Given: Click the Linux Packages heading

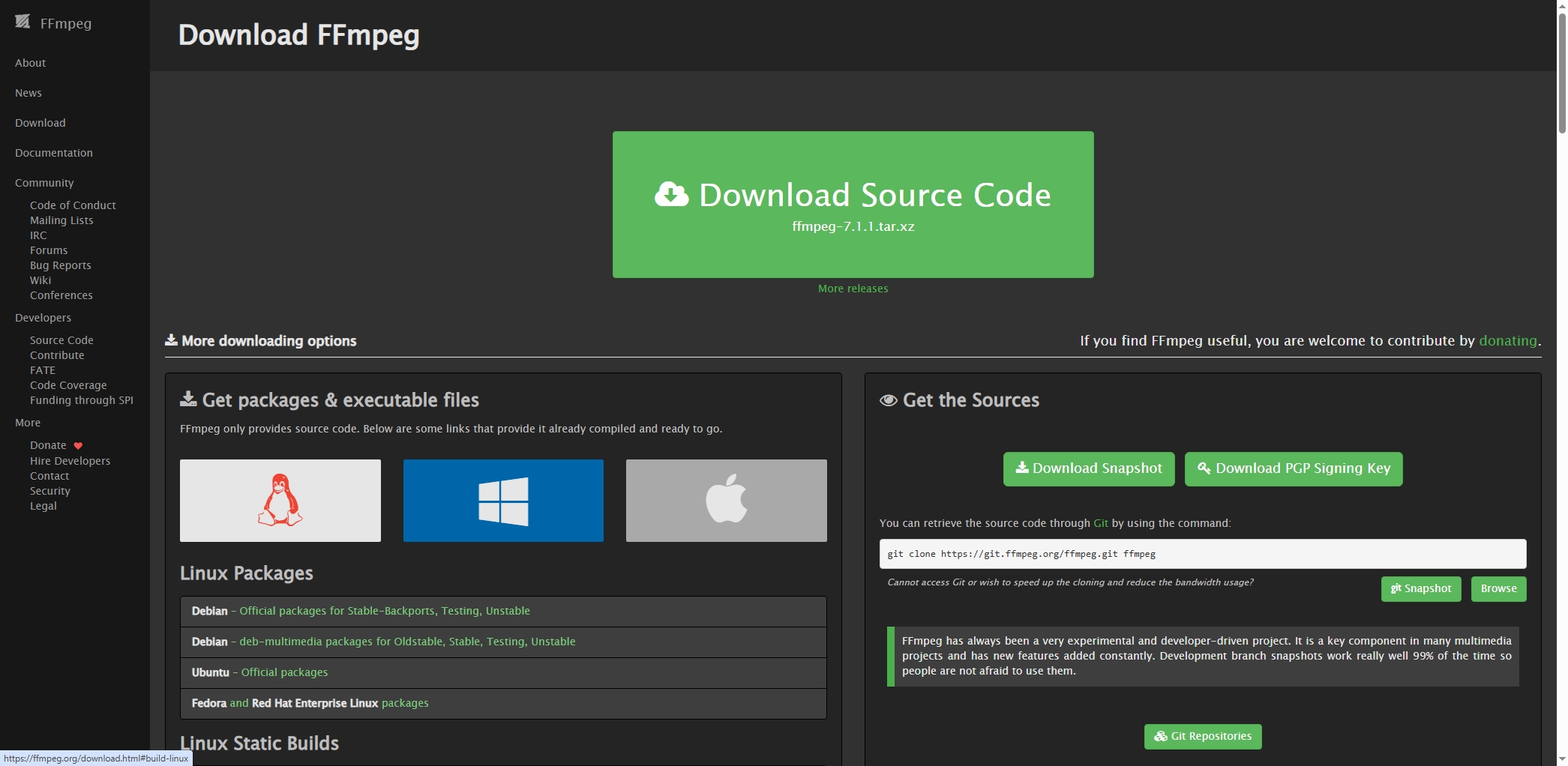Looking at the screenshot, I should [x=247, y=573].
